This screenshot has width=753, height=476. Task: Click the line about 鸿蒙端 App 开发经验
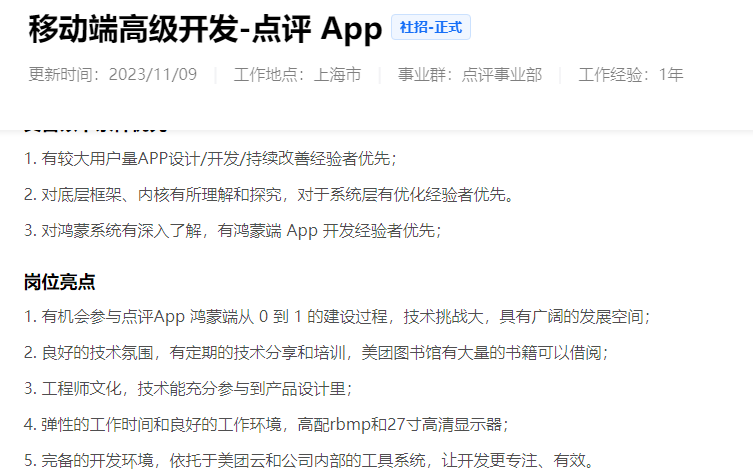[232, 230]
